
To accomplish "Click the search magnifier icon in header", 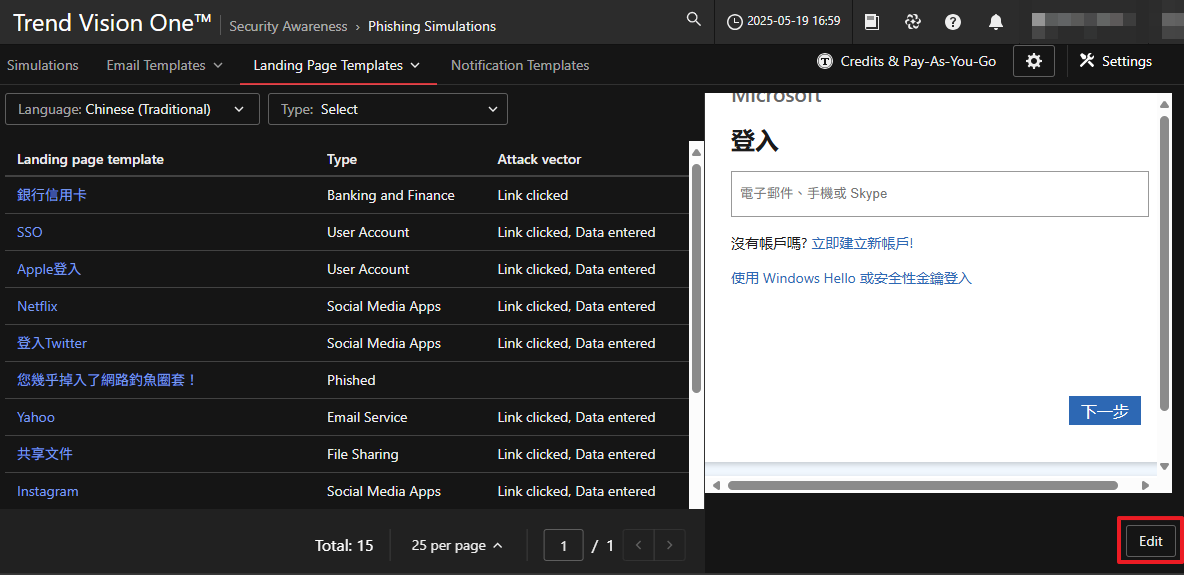I will [x=694, y=20].
